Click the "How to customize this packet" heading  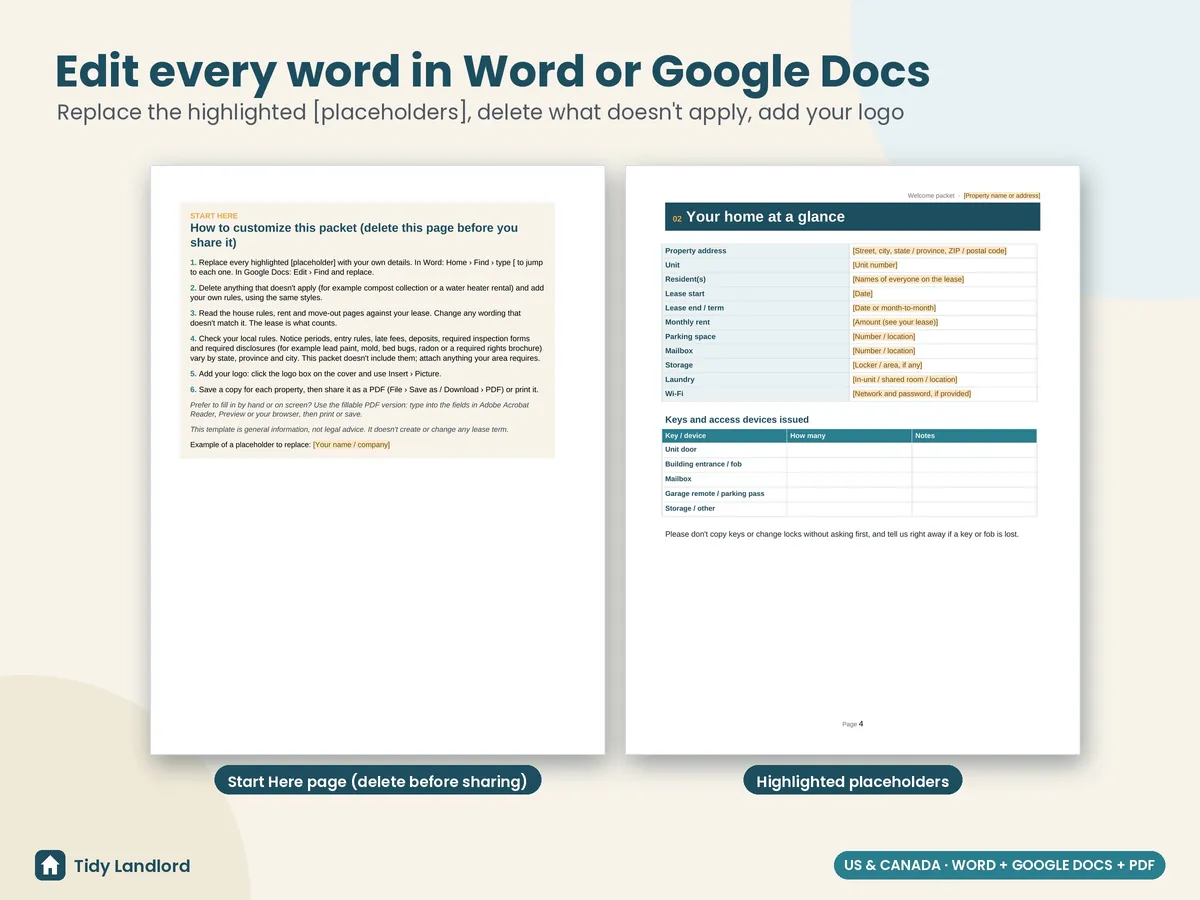354,235
